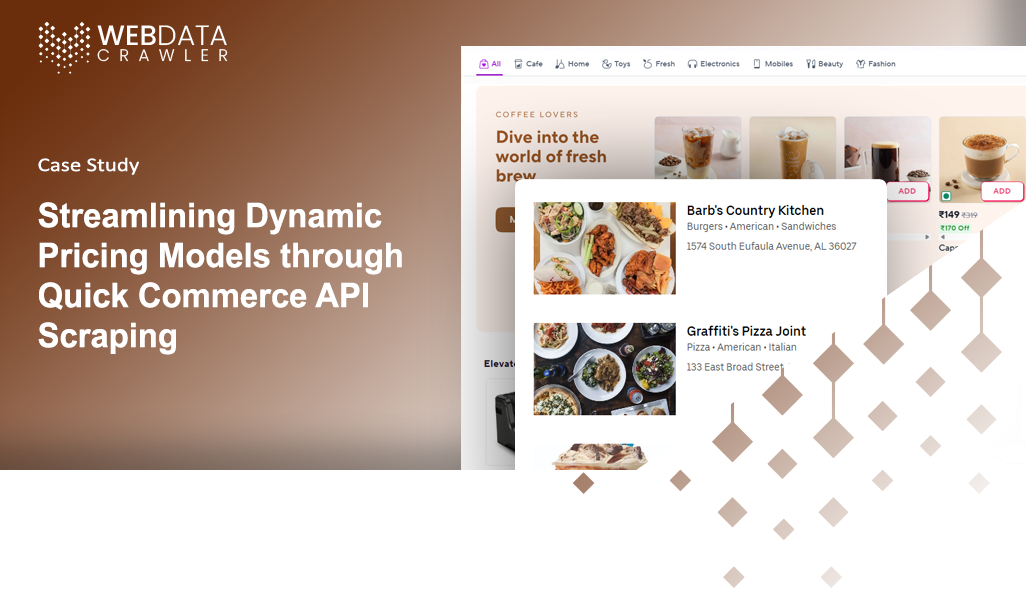This screenshot has height=589, width=1026.
Task: Add the black coffee with its ADD button
Action: pyautogui.click(x=907, y=191)
